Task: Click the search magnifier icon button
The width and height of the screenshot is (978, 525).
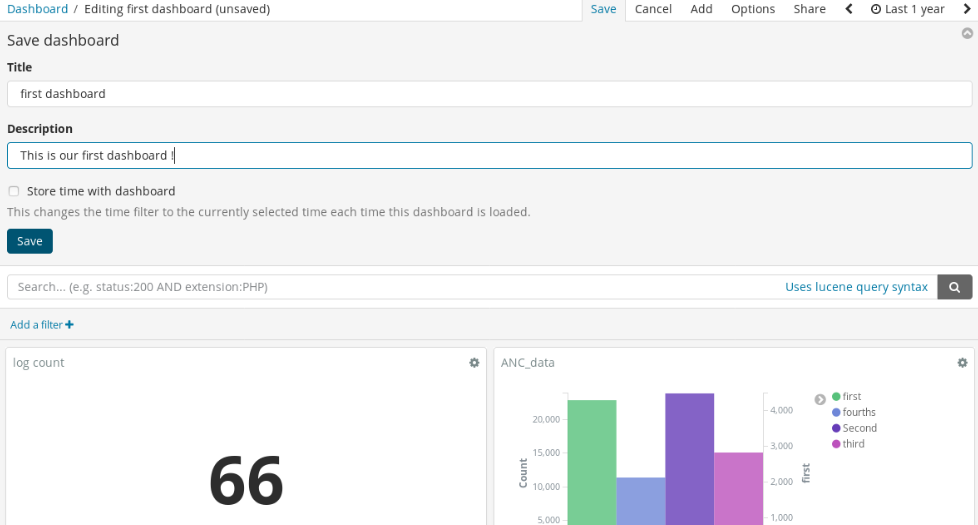Action: pos(954,287)
